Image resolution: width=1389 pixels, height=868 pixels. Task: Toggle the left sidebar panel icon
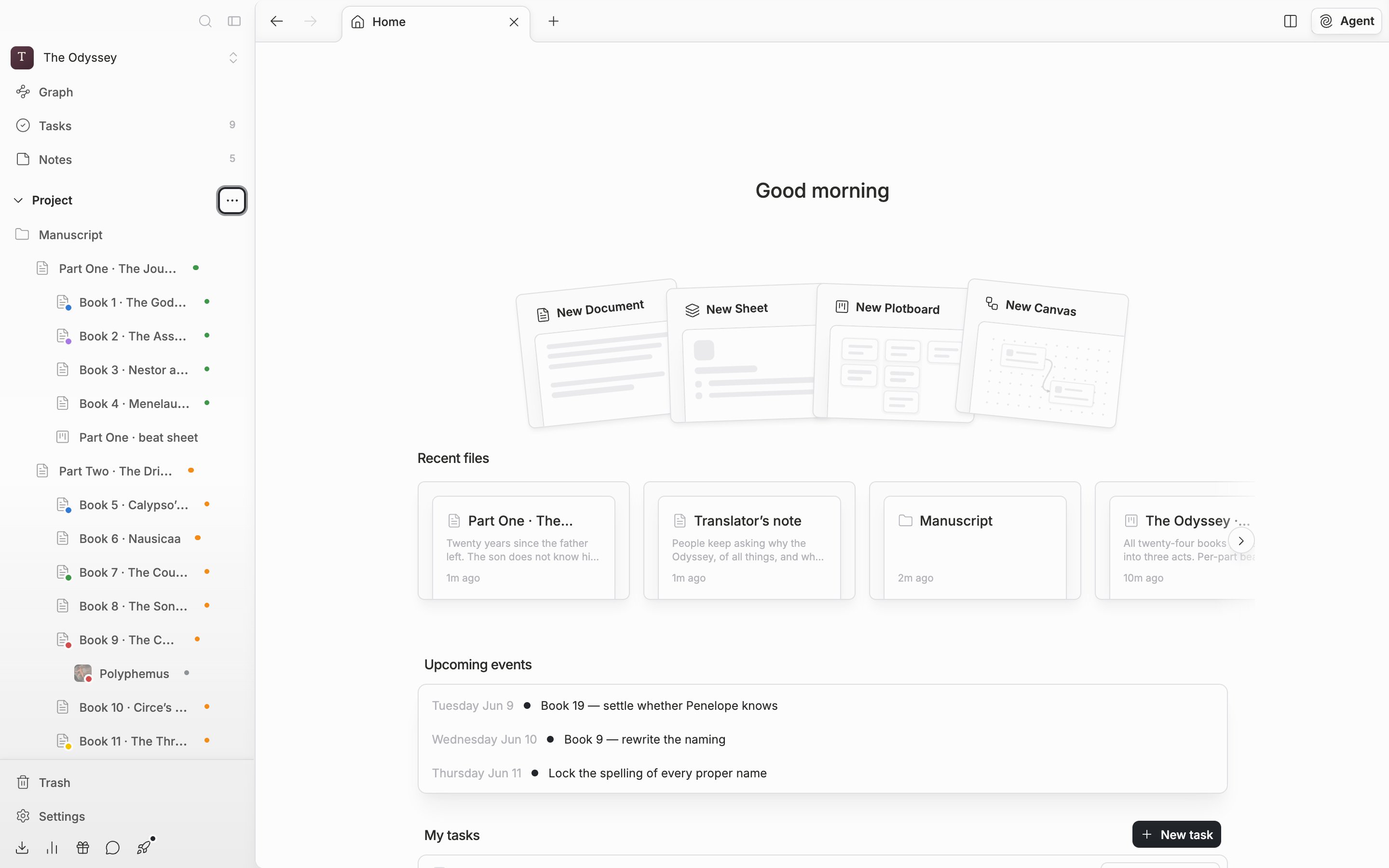(x=234, y=21)
